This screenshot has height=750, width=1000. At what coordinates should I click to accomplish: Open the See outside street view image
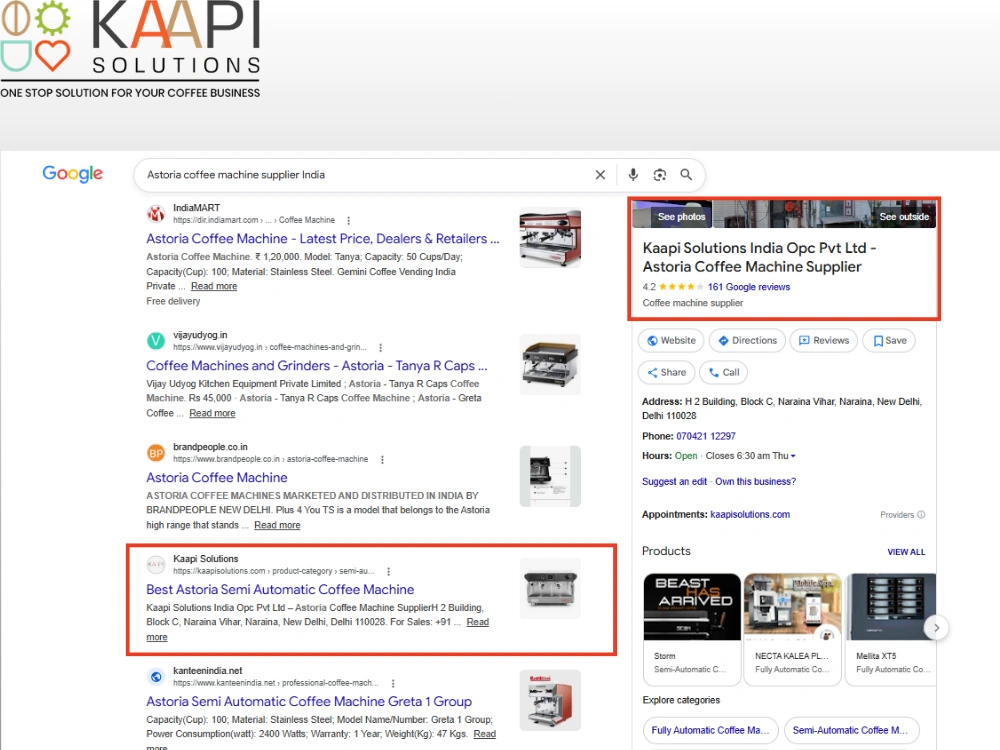tap(825, 214)
